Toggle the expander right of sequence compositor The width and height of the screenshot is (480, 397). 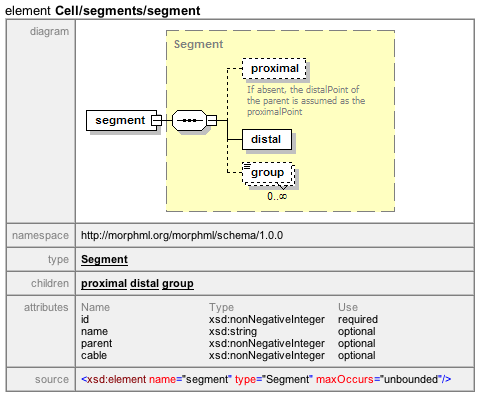coord(211,120)
